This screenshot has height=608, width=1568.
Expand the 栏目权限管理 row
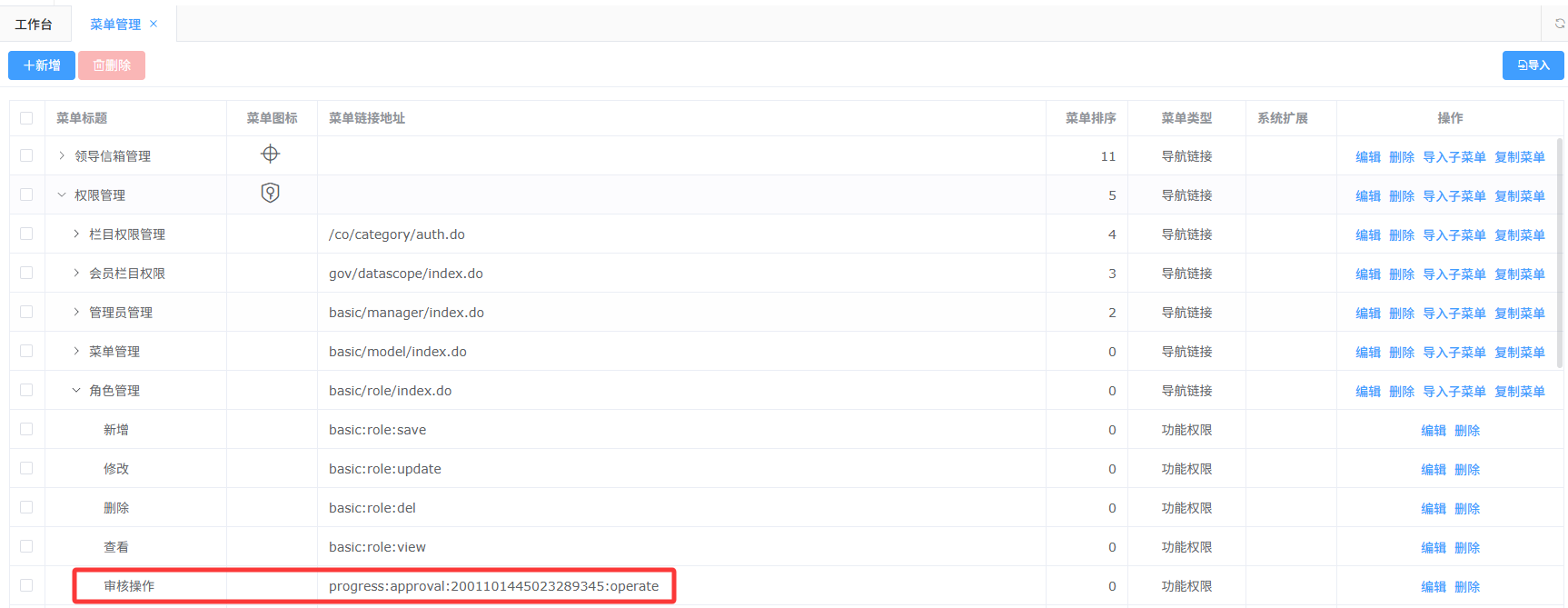76,234
